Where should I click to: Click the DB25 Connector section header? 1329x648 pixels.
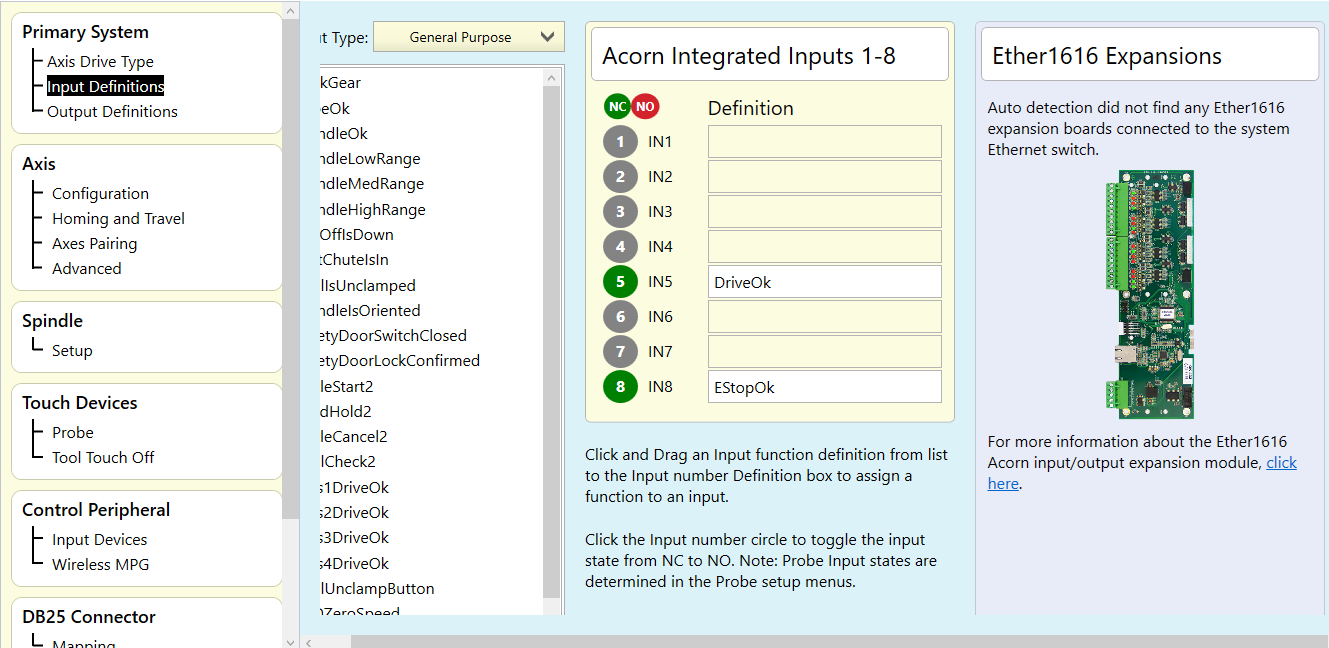(89, 617)
